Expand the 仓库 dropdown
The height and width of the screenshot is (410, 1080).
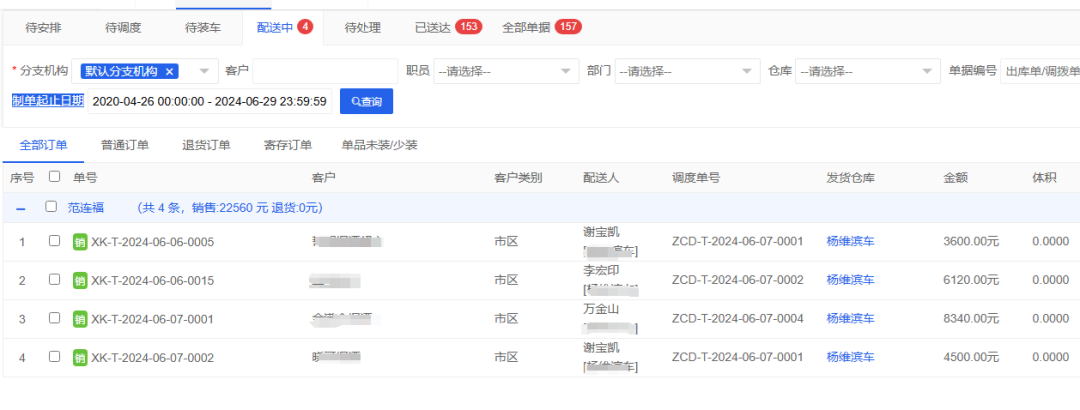click(x=866, y=71)
